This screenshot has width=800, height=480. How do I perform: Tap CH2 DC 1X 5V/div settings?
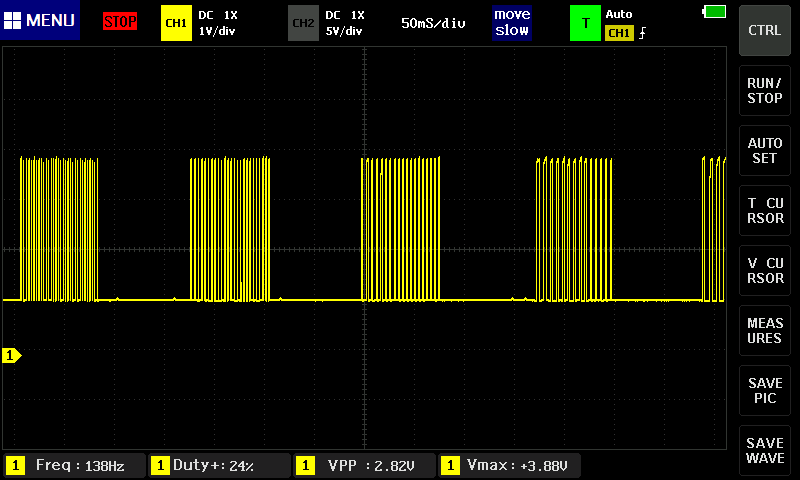point(345,23)
